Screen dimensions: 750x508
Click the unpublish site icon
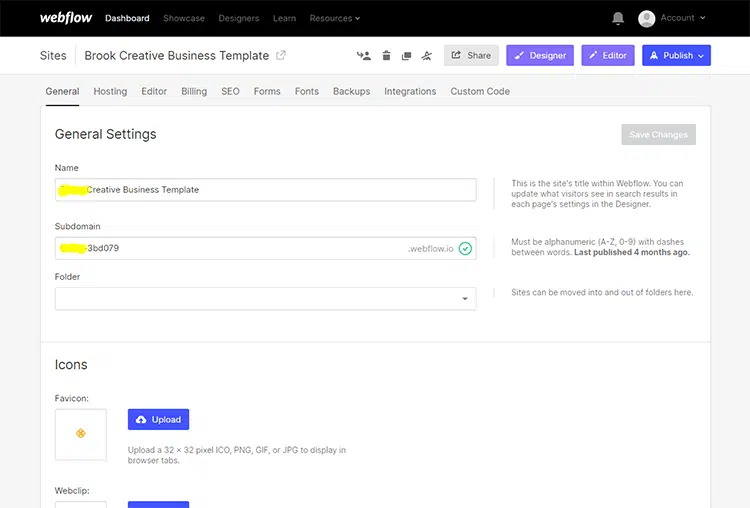[x=427, y=56]
